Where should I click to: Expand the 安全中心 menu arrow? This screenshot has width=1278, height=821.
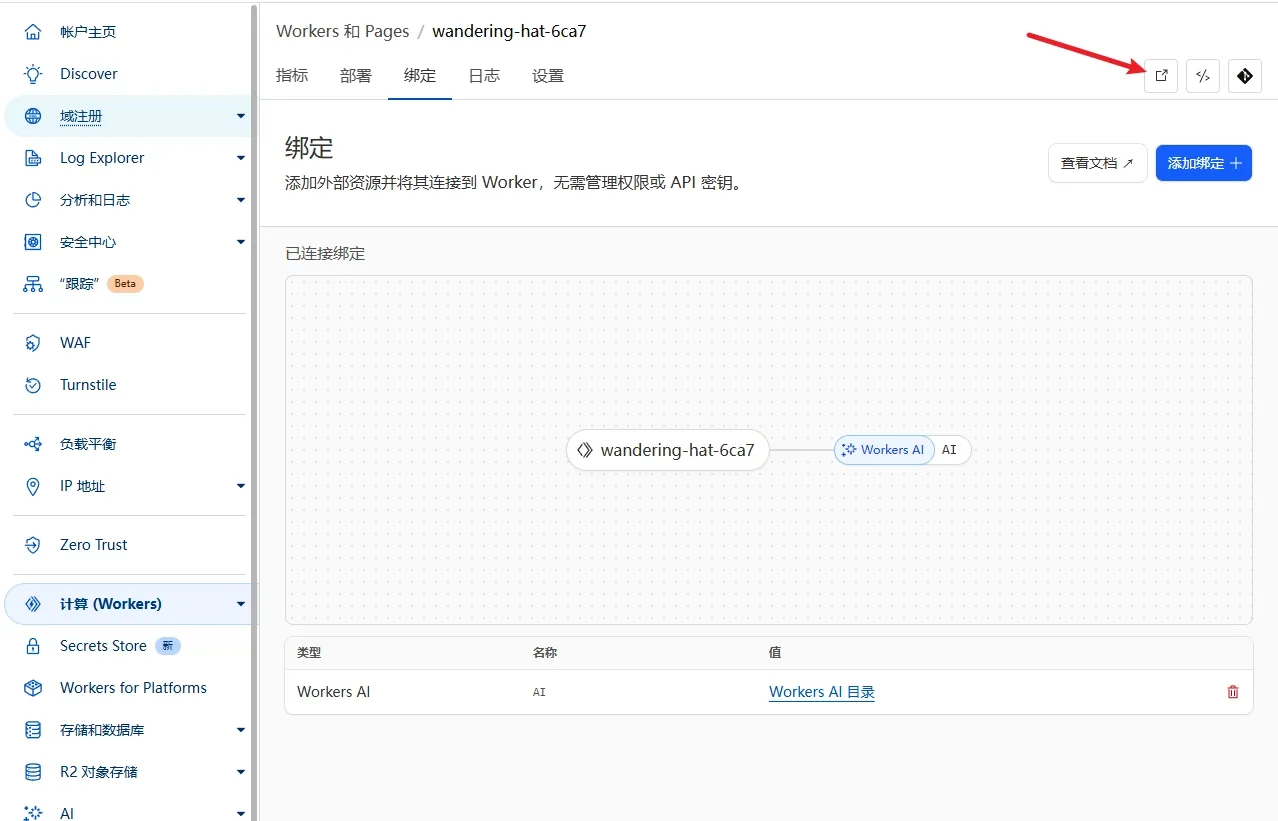pos(241,242)
